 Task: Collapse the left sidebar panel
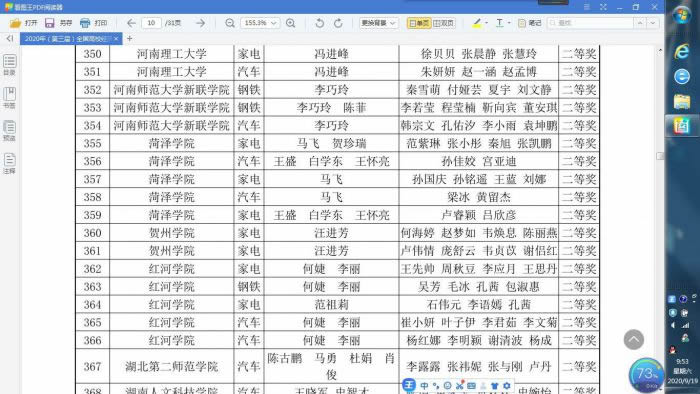pos(9,39)
